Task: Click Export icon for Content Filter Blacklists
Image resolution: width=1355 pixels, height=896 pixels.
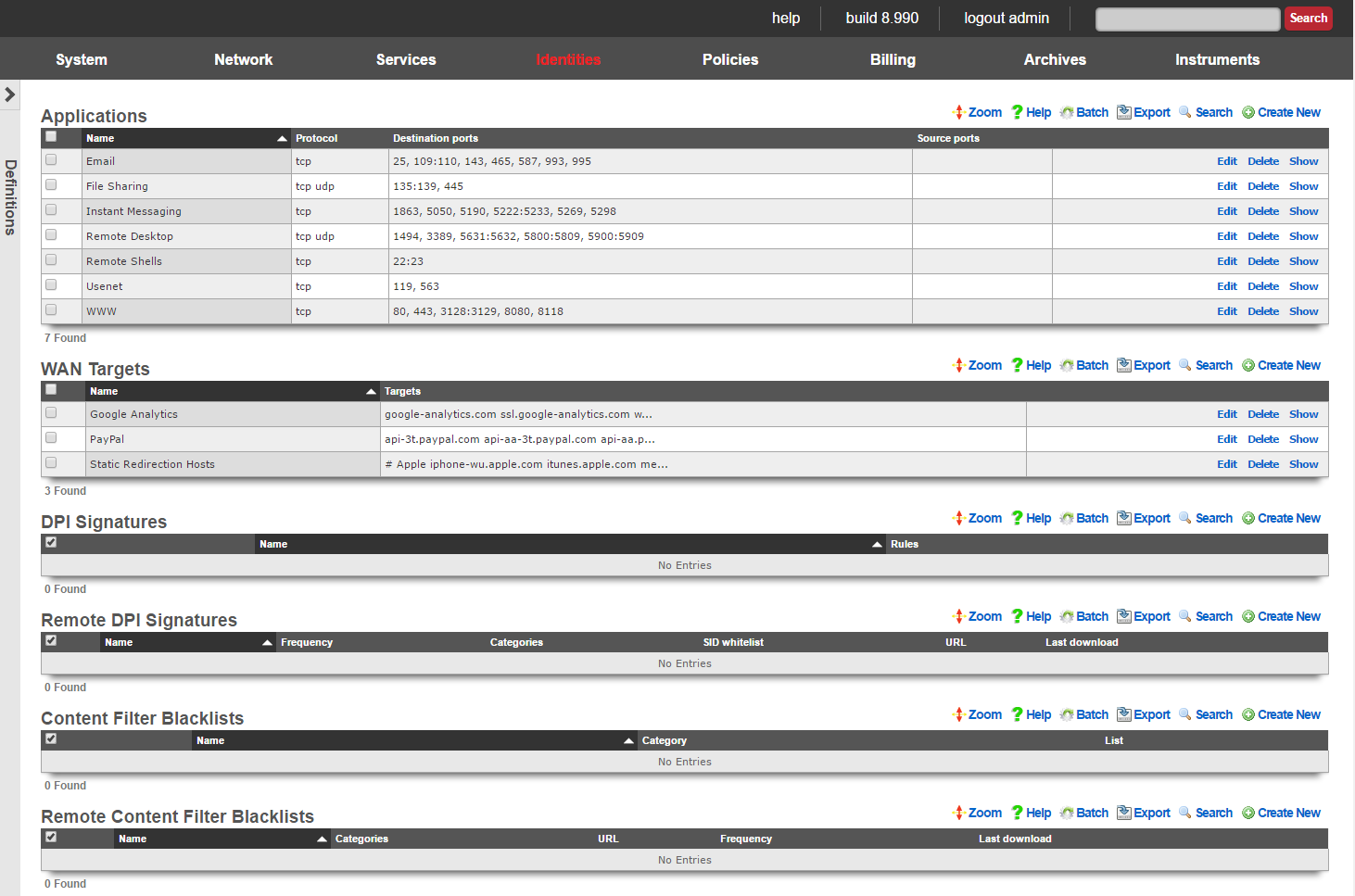Action: [x=1124, y=714]
